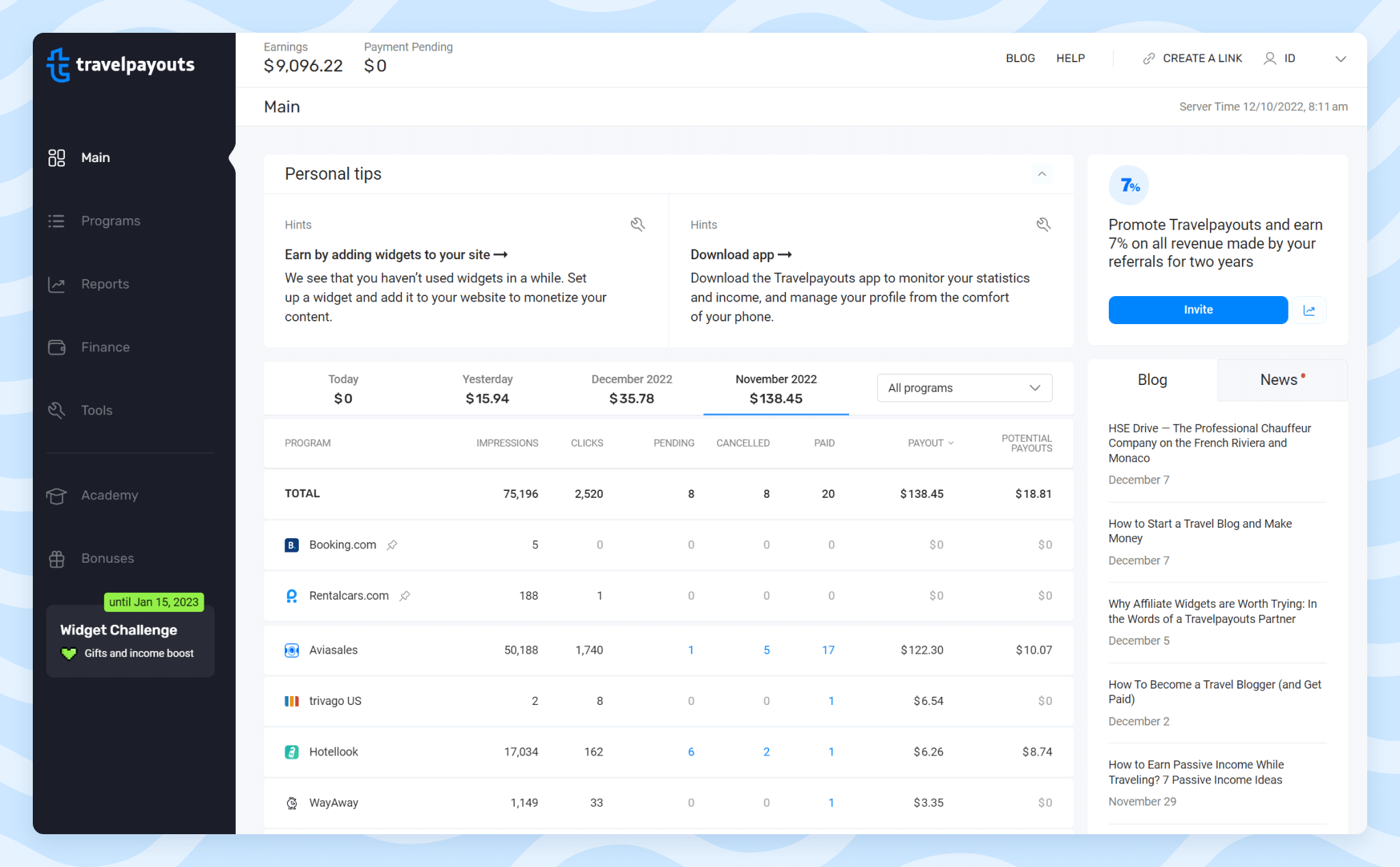1400x867 pixels.
Task: Click Hotellook cancelled count 2
Action: [x=766, y=752]
